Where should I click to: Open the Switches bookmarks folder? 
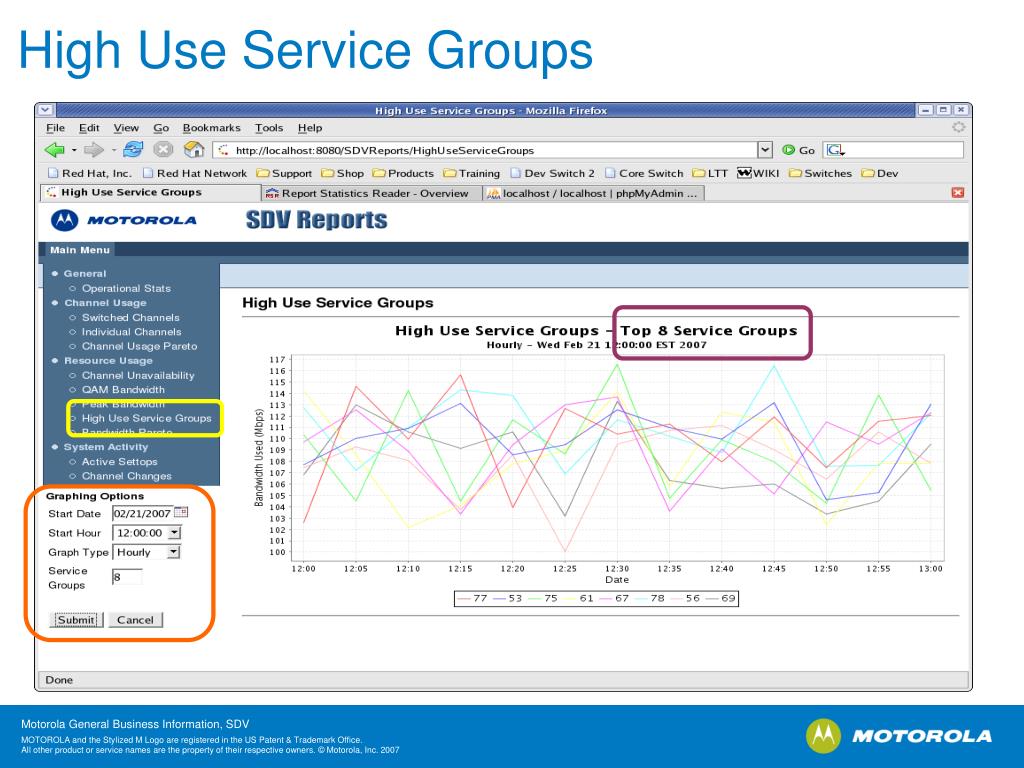click(820, 173)
